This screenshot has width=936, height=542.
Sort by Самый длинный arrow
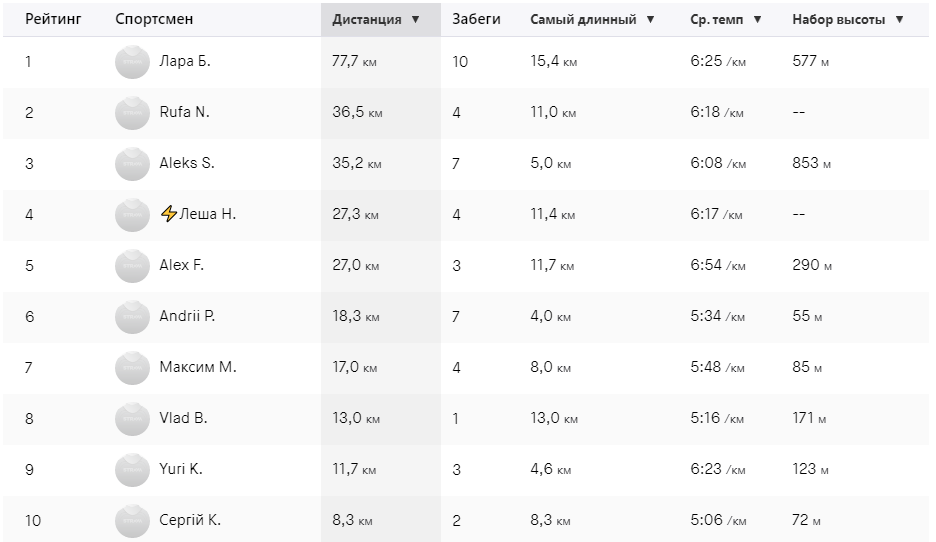tap(651, 20)
